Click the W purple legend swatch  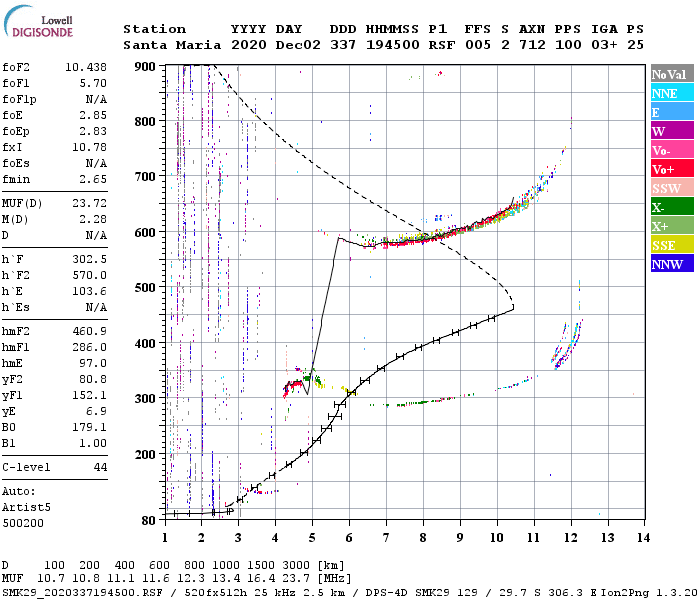(672, 131)
